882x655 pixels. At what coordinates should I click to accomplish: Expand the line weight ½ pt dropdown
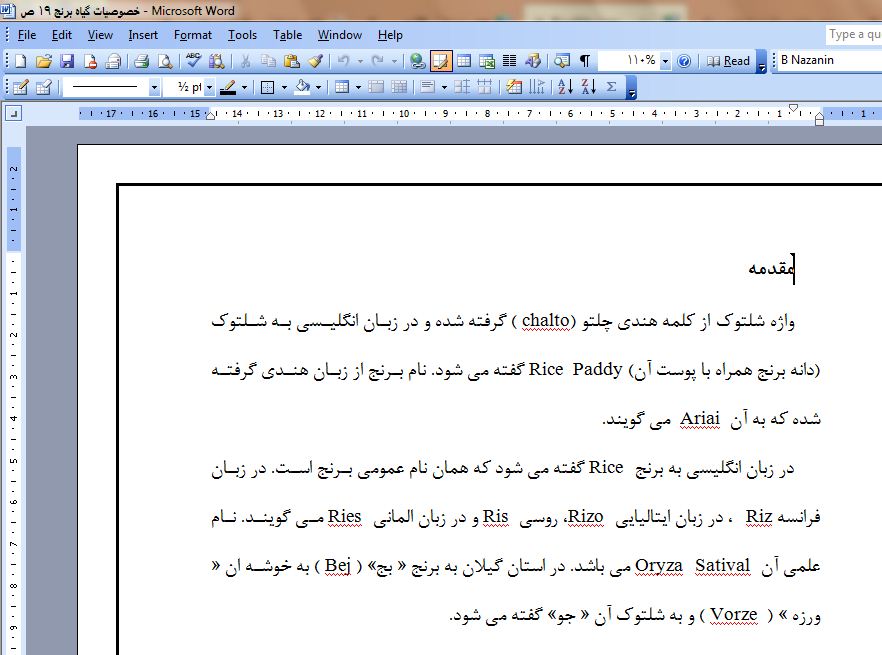[x=209, y=87]
